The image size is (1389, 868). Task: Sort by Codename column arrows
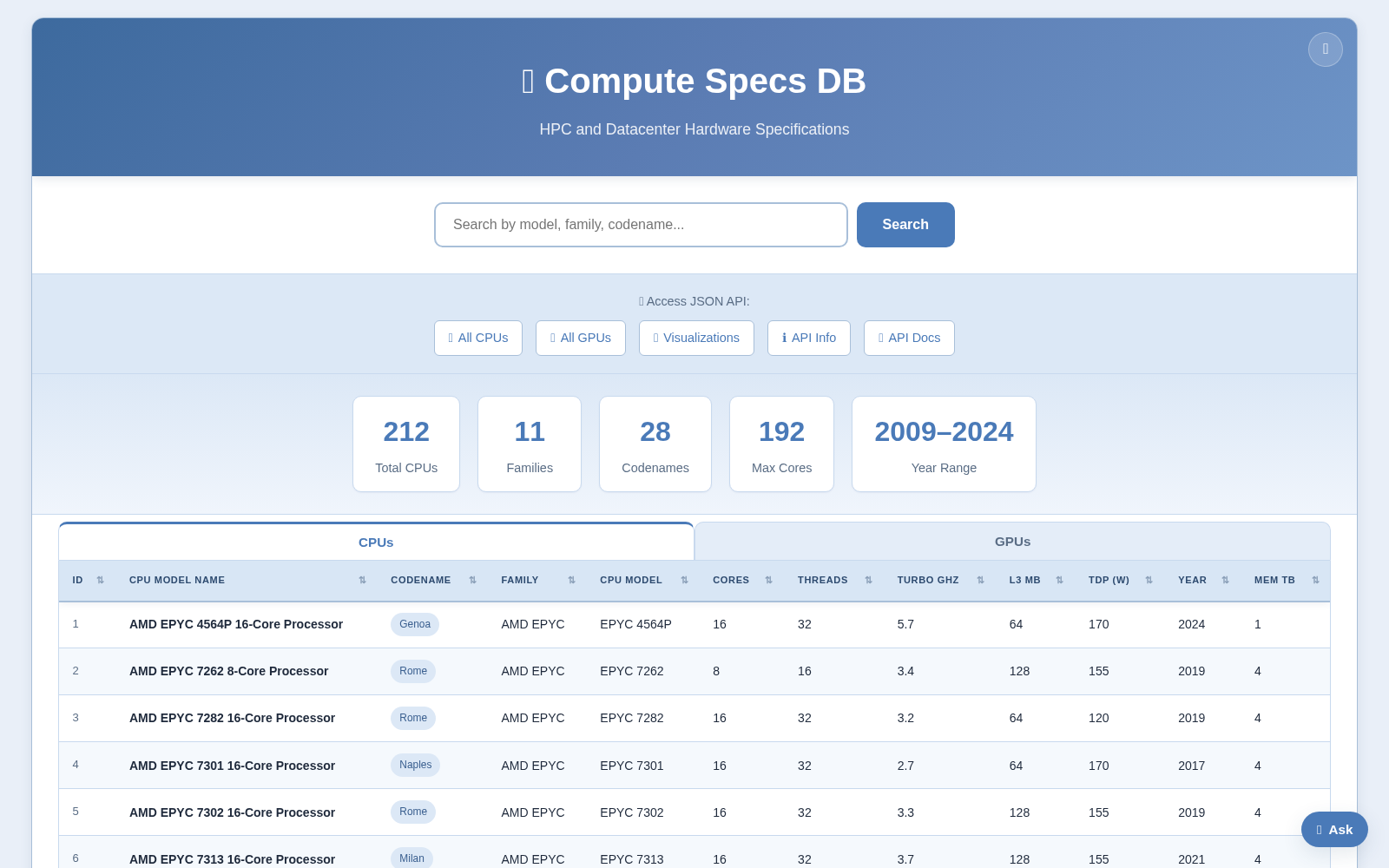point(472,581)
